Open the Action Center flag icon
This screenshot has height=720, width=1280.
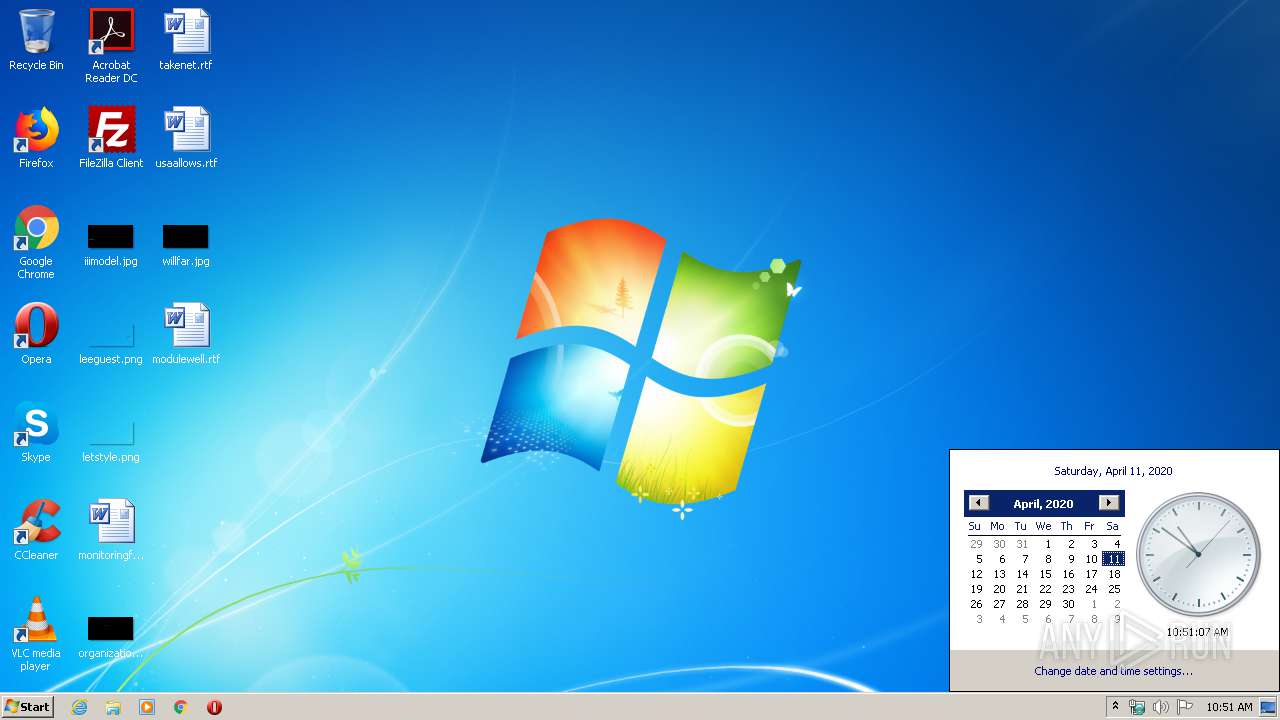(1185, 707)
